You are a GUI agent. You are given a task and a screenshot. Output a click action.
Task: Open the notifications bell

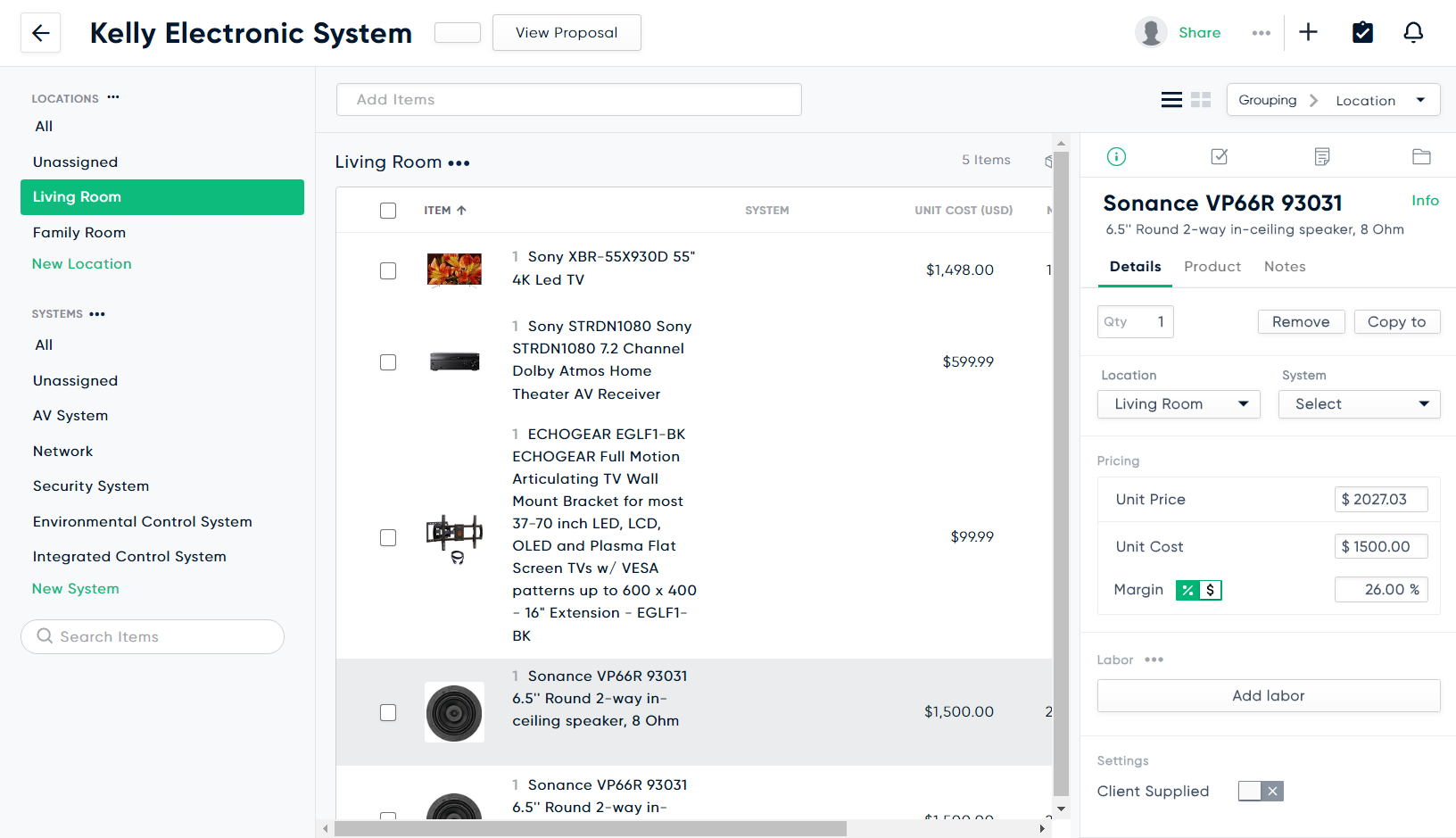click(x=1413, y=32)
